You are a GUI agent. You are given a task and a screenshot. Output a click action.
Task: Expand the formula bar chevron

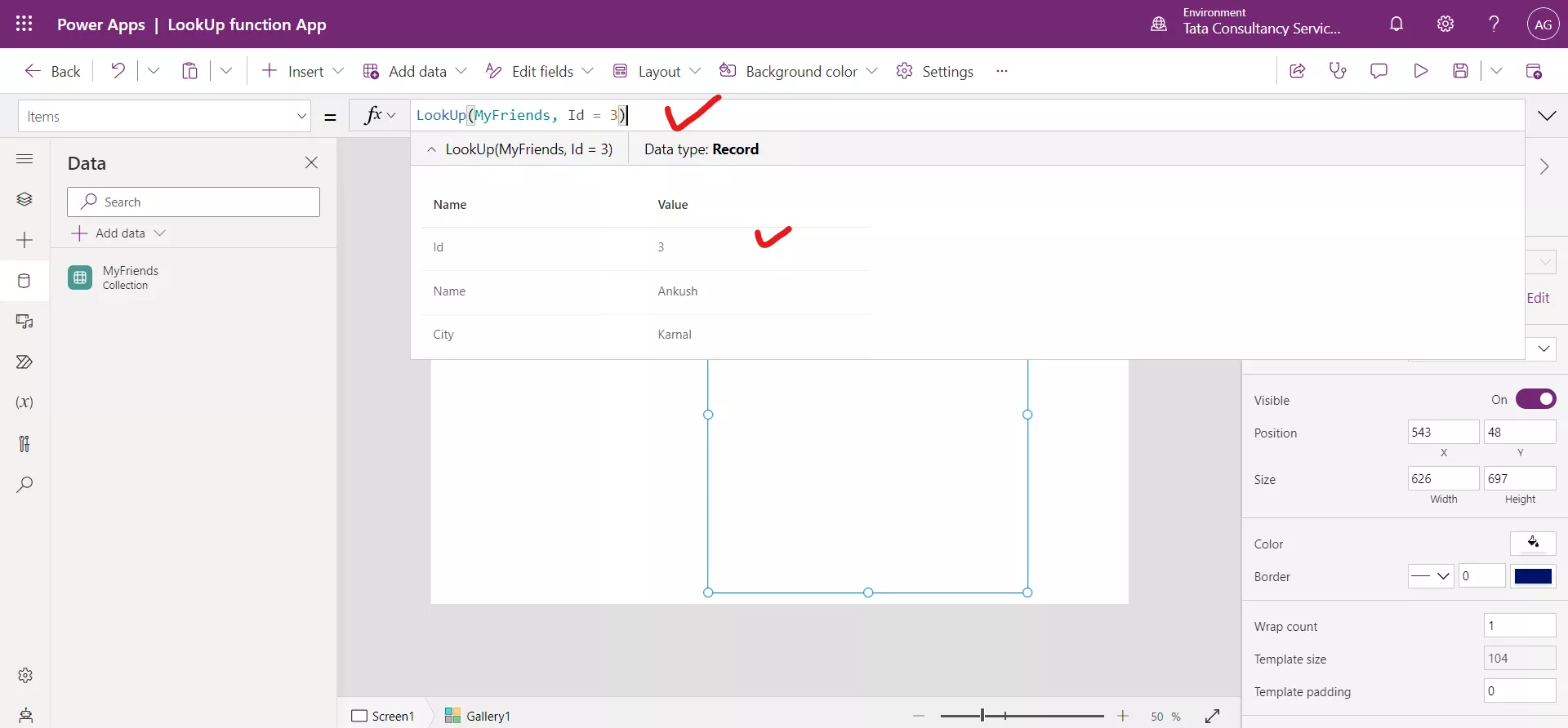click(x=1547, y=116)
